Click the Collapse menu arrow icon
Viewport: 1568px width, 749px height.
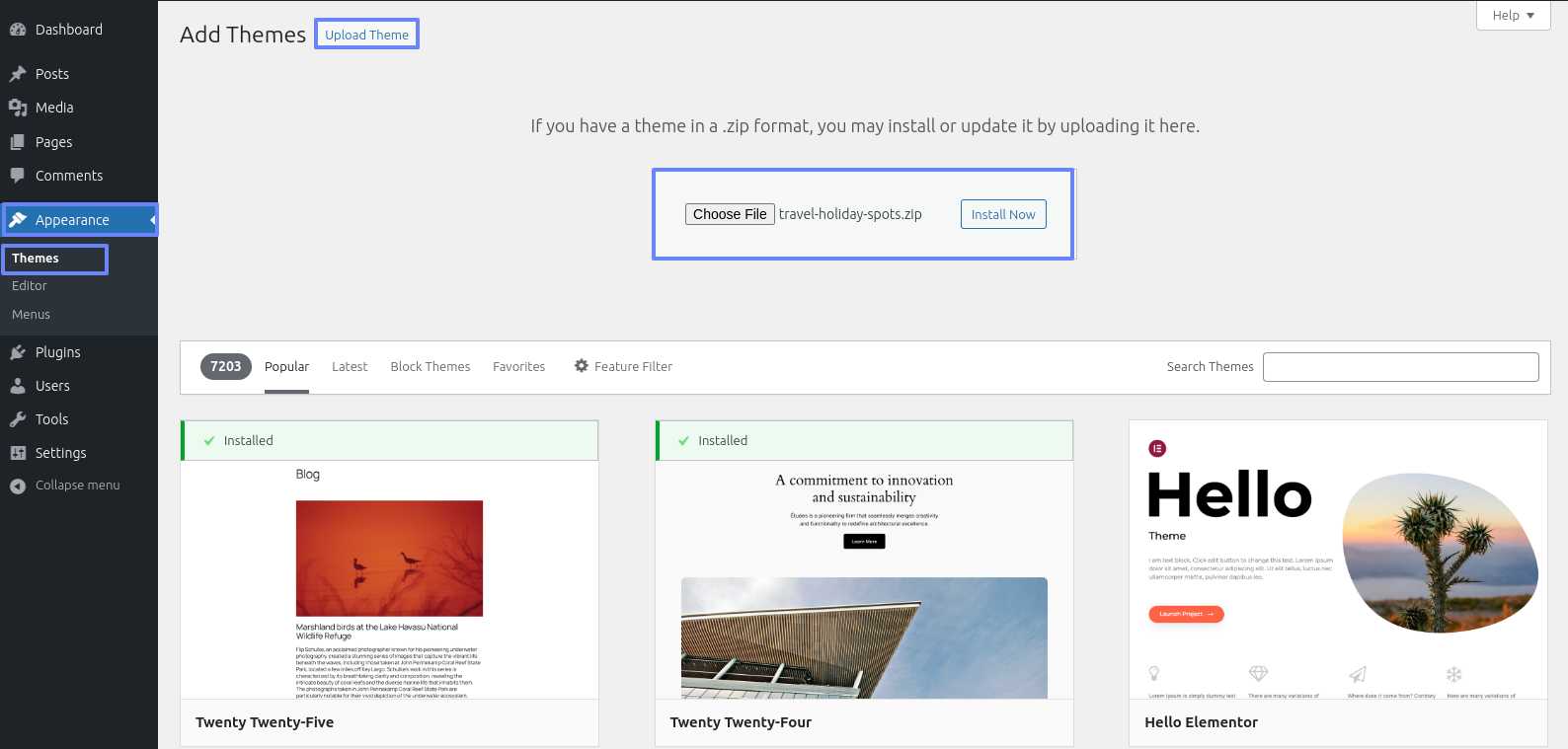pyautogui.click(x=18, y=486)
